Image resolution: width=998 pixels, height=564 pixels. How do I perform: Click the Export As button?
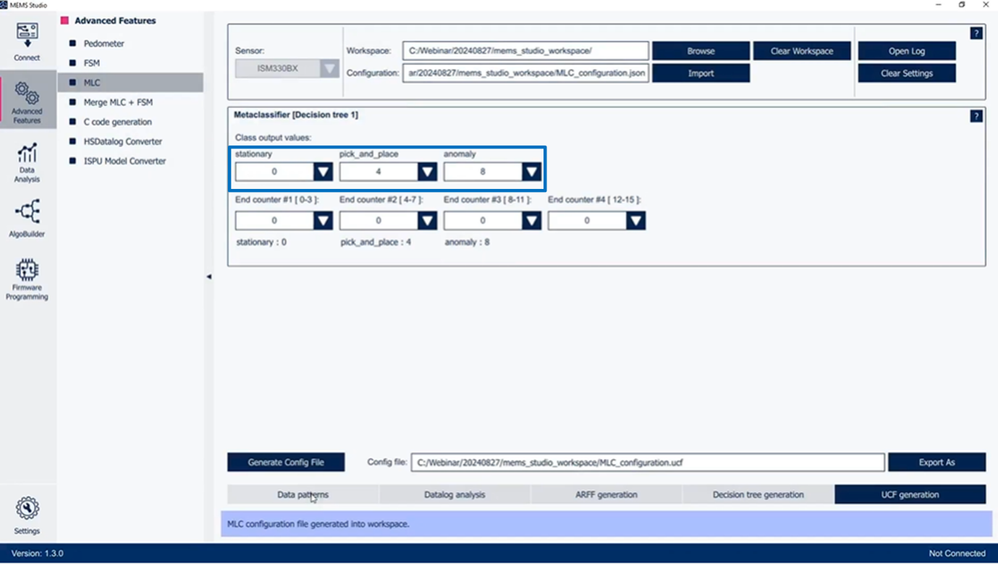point(937,462)
